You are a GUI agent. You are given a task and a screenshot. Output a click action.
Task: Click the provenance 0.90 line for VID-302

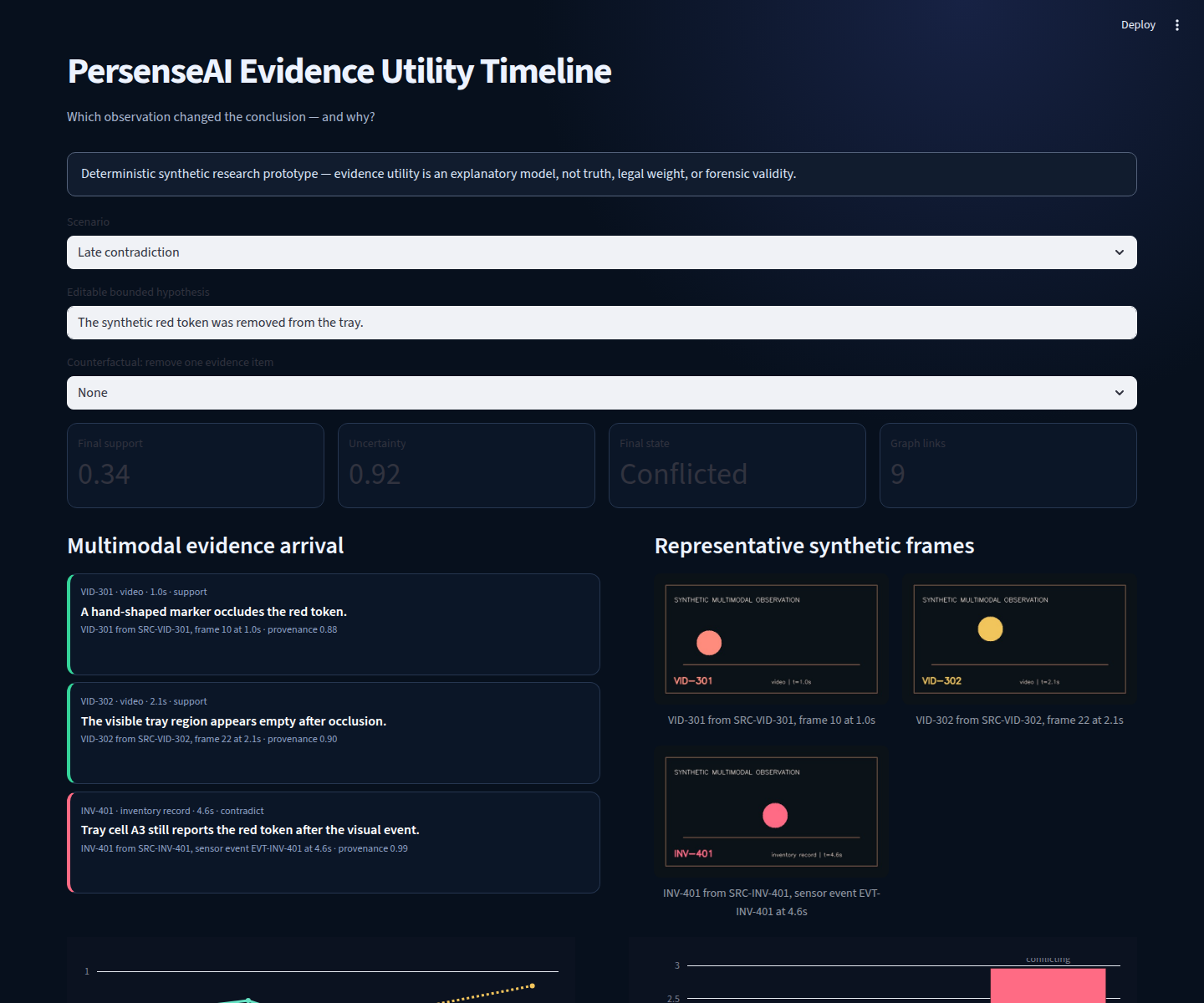[209, 739]
